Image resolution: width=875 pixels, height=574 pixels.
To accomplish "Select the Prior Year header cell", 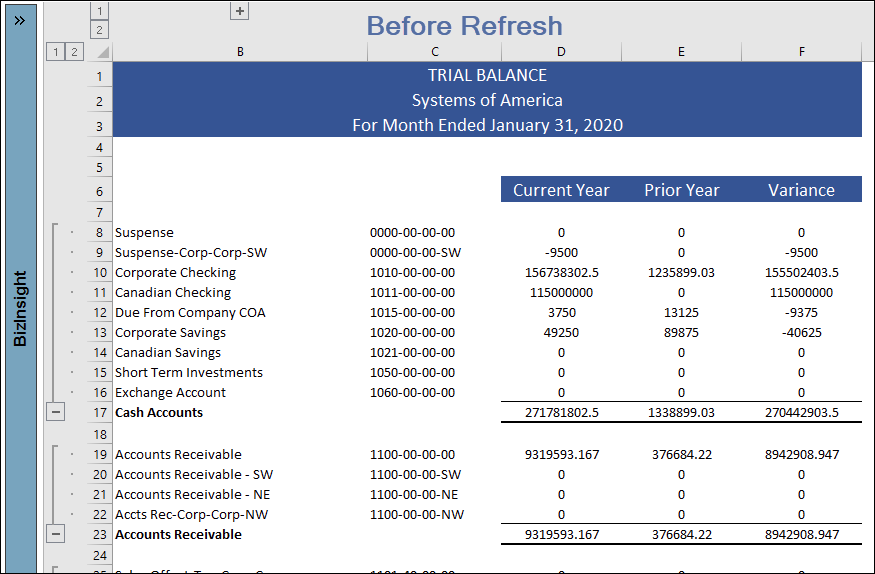I will (681, 190).
